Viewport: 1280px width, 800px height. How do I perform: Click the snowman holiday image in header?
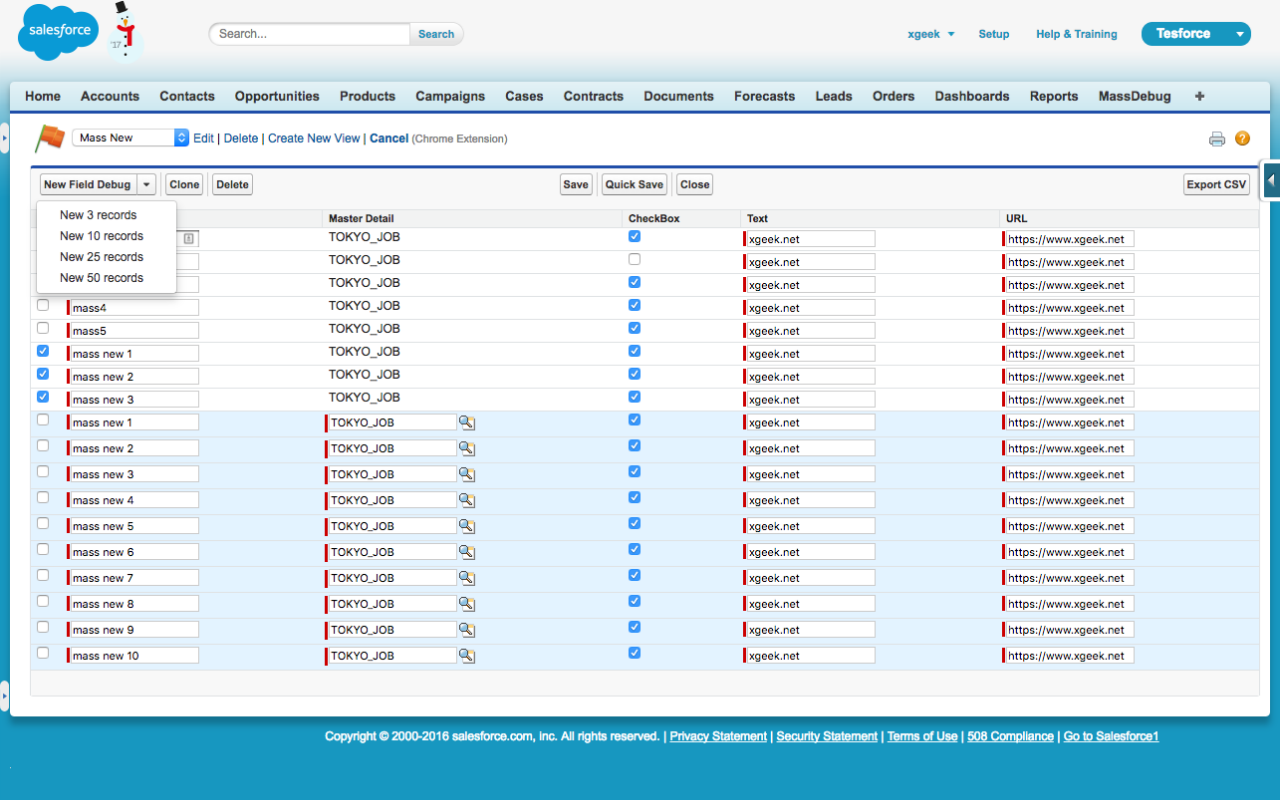click(x=125, y=32)
